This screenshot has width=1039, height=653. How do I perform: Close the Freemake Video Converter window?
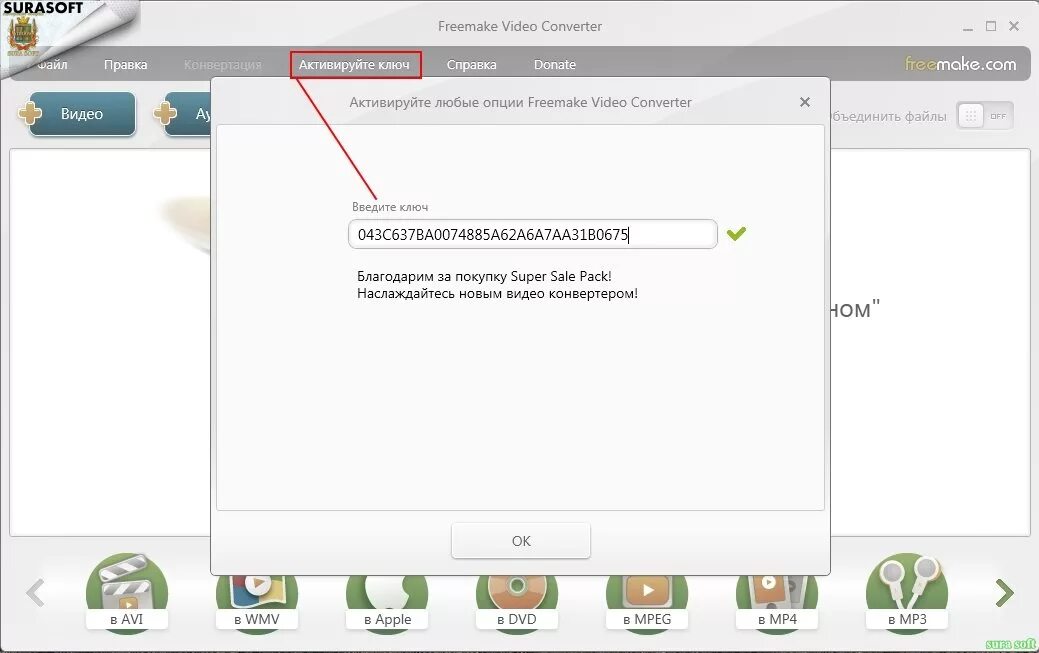coord(1014,27)
